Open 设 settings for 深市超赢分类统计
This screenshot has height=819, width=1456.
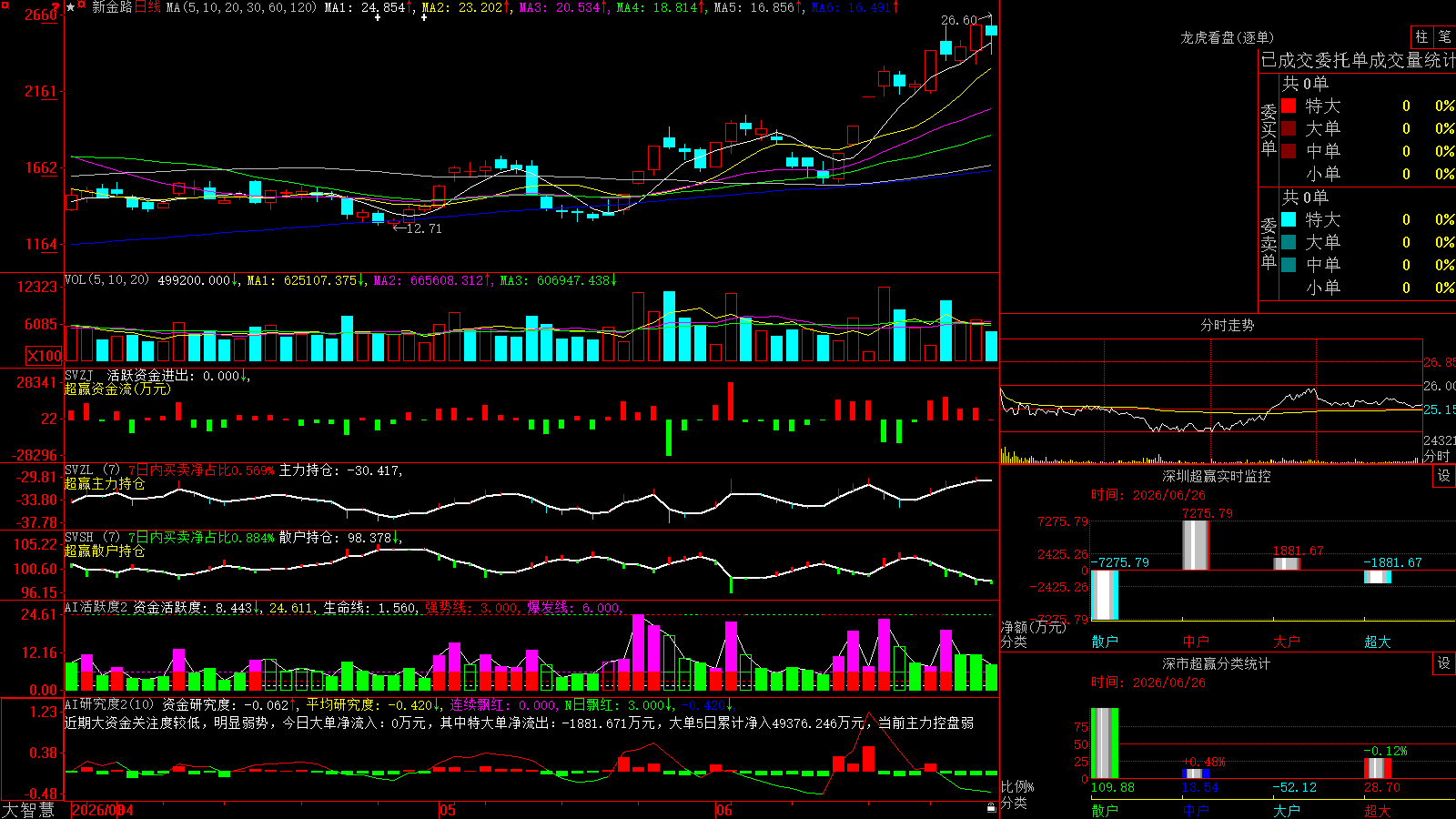tap(1444, 663)
